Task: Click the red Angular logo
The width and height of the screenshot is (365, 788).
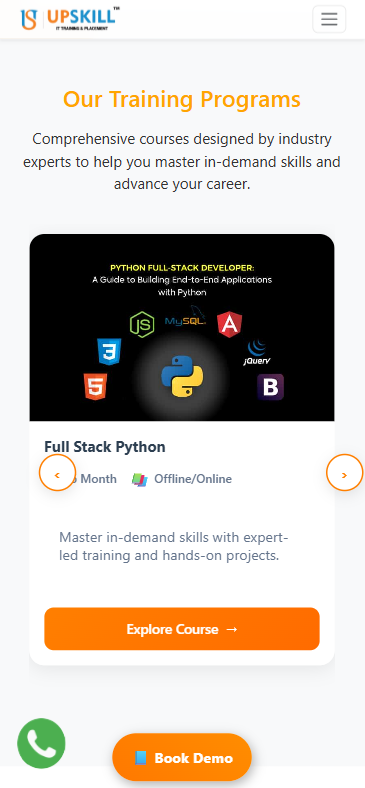Action: (x=230, y=324)
